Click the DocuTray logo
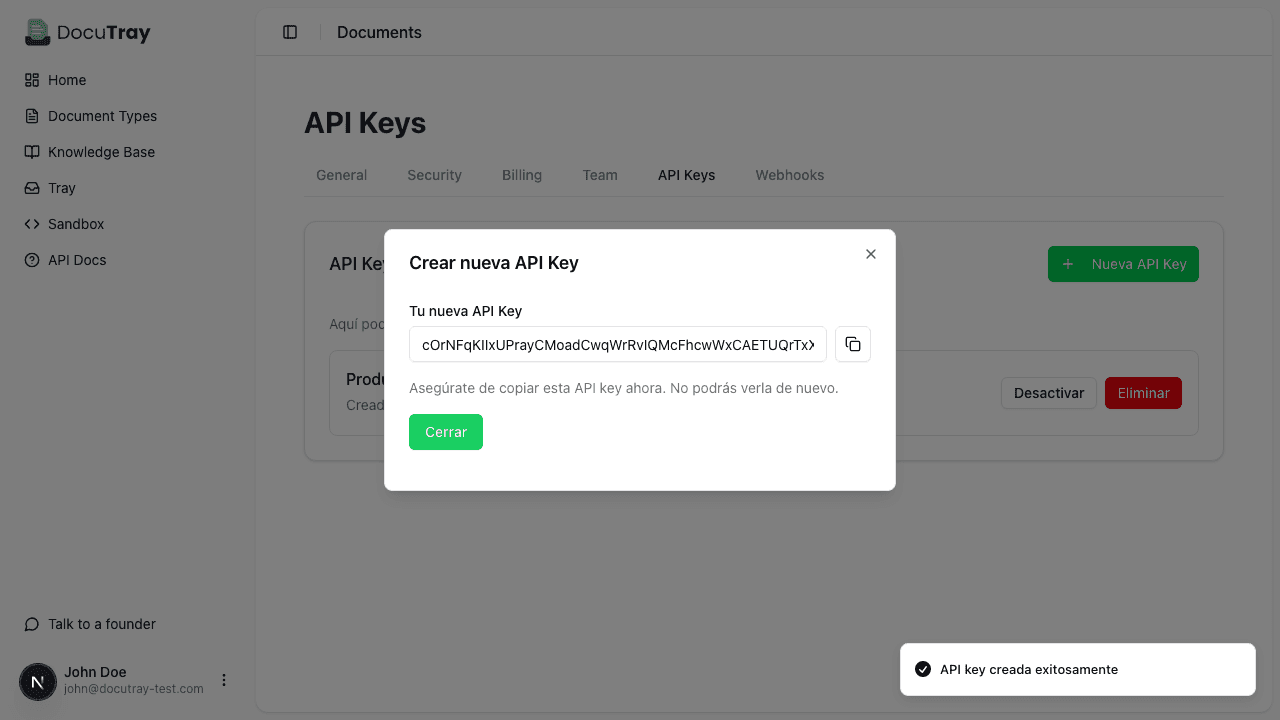 87,32
